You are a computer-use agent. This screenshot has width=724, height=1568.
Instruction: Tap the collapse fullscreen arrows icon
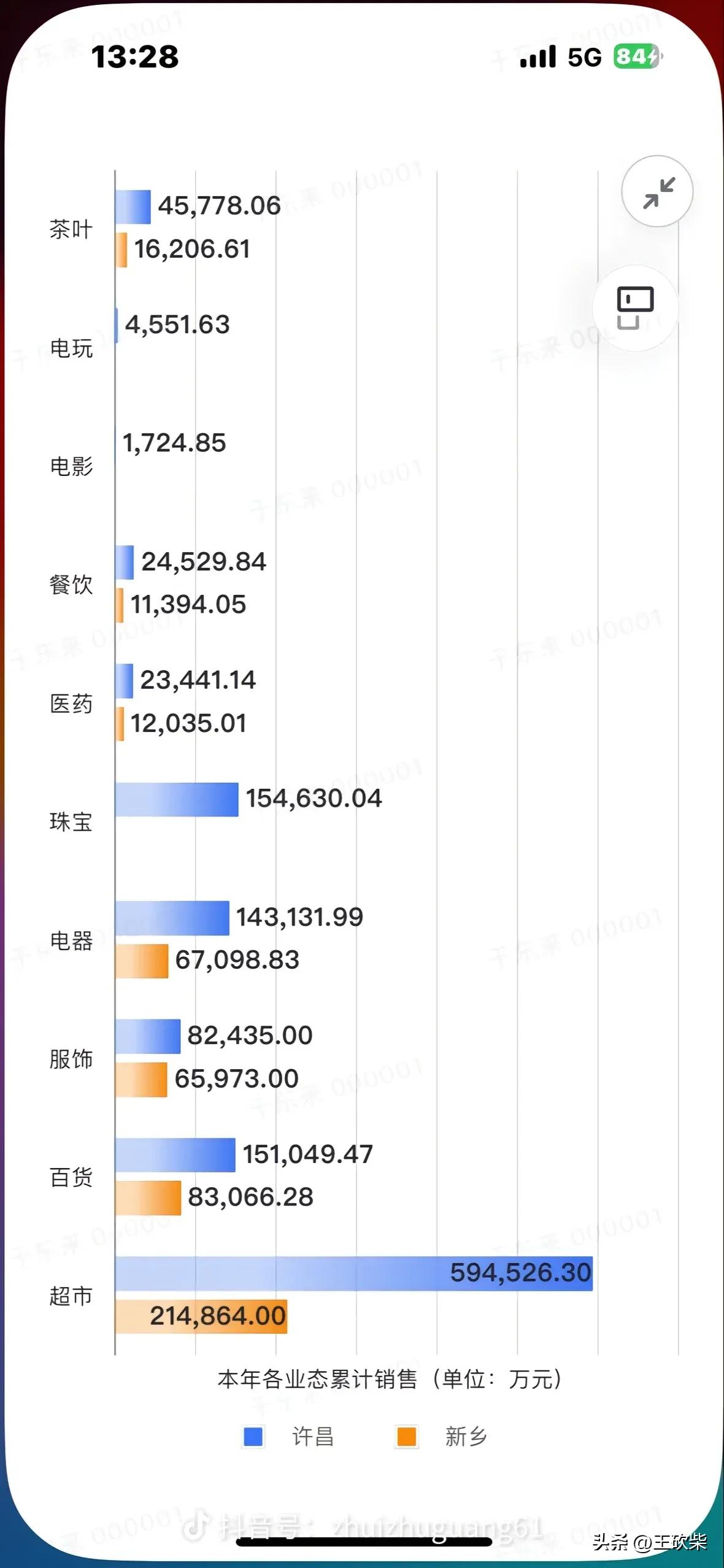point(658,192)
